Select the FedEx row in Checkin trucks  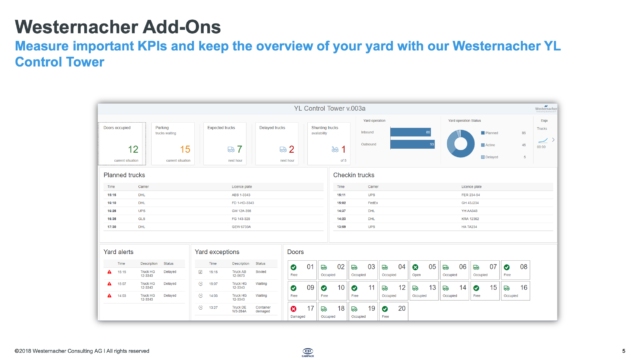click(x=443, y=203)
